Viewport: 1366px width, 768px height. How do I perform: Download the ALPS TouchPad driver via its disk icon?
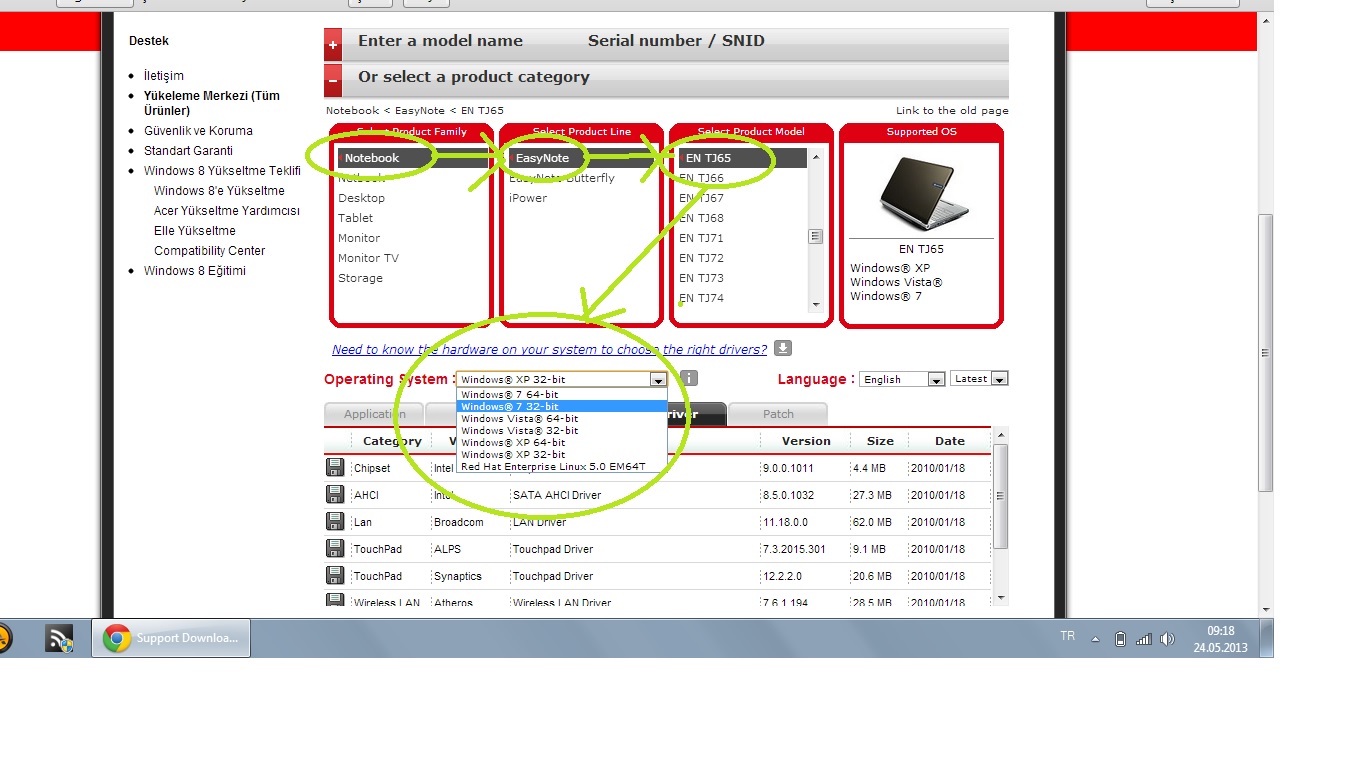[x=335, y=548]
